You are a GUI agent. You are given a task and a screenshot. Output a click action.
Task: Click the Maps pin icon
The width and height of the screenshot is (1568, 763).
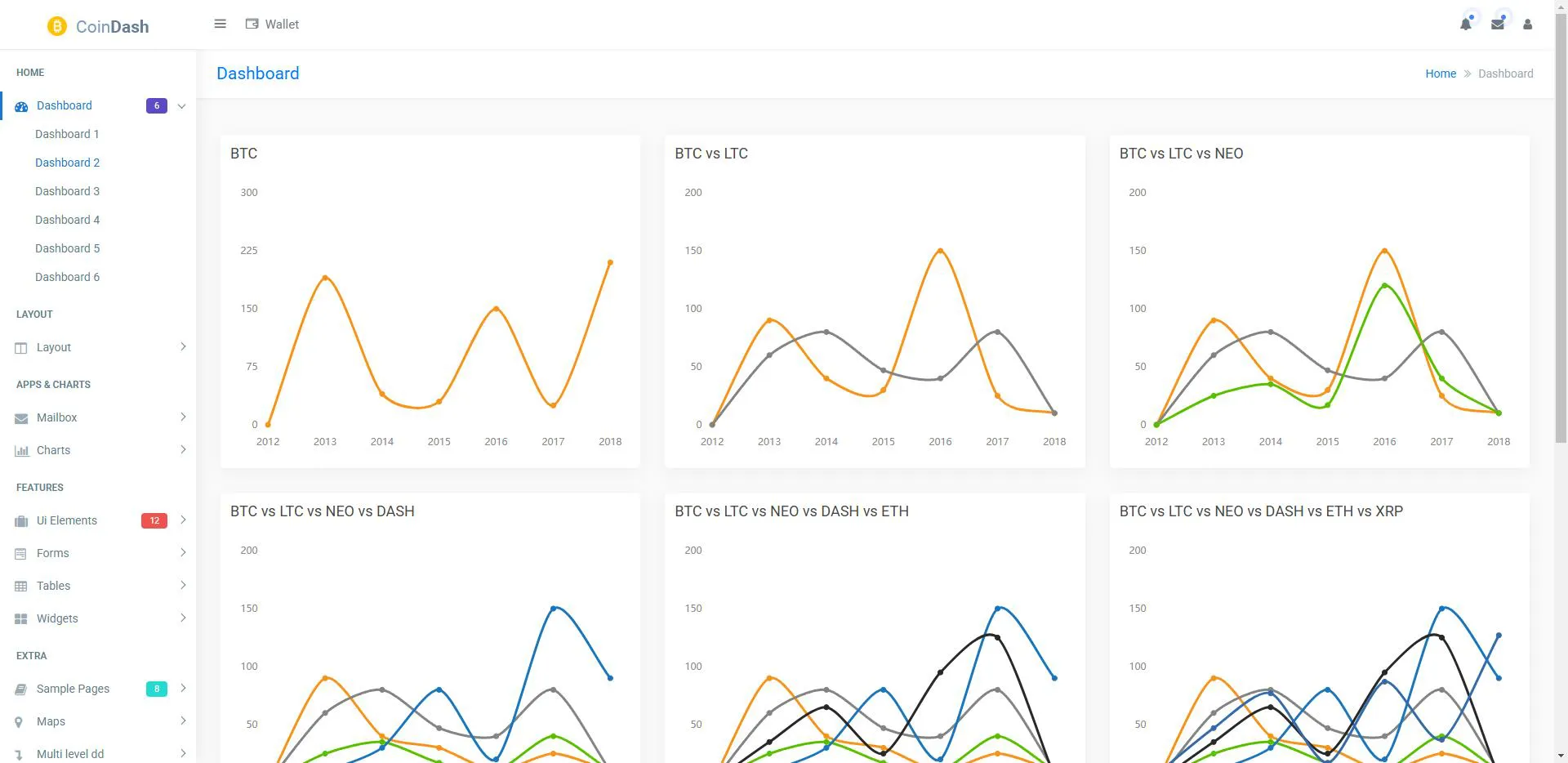19,722
